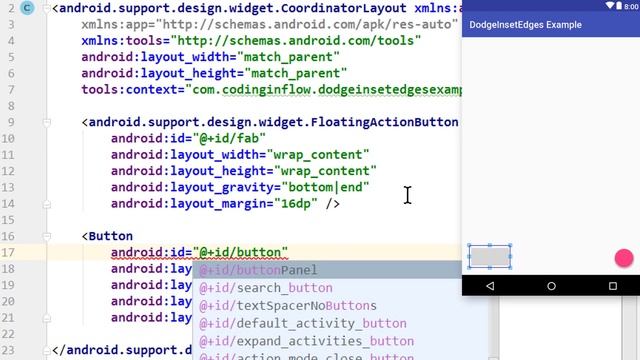Click the DodgeInsetEdges Example title bar text
This screenshot has width=640, height=360.
pos(525,25)
